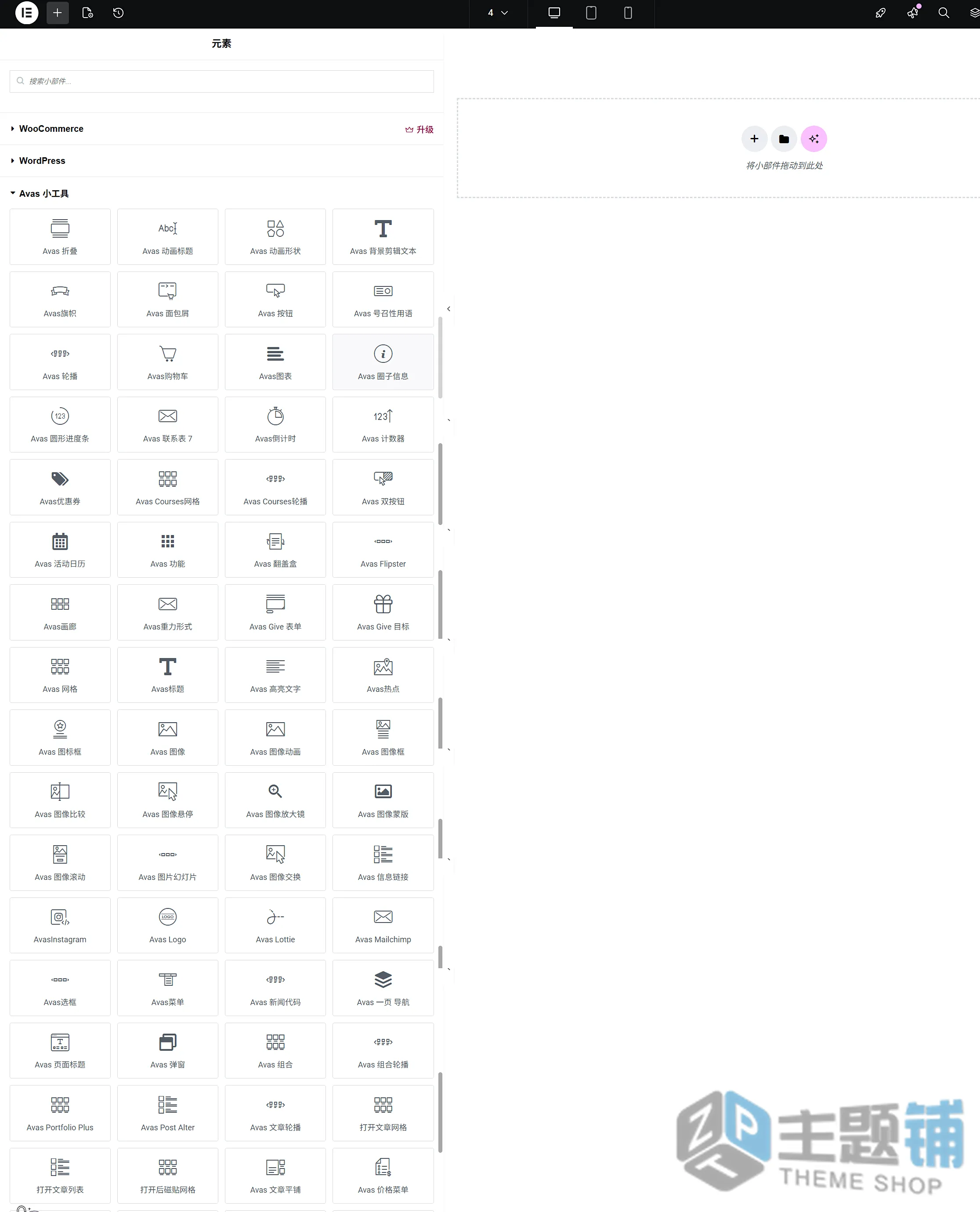Open the What's New megaphone icon
The image size is (980, 1212).
click(912, 13)
